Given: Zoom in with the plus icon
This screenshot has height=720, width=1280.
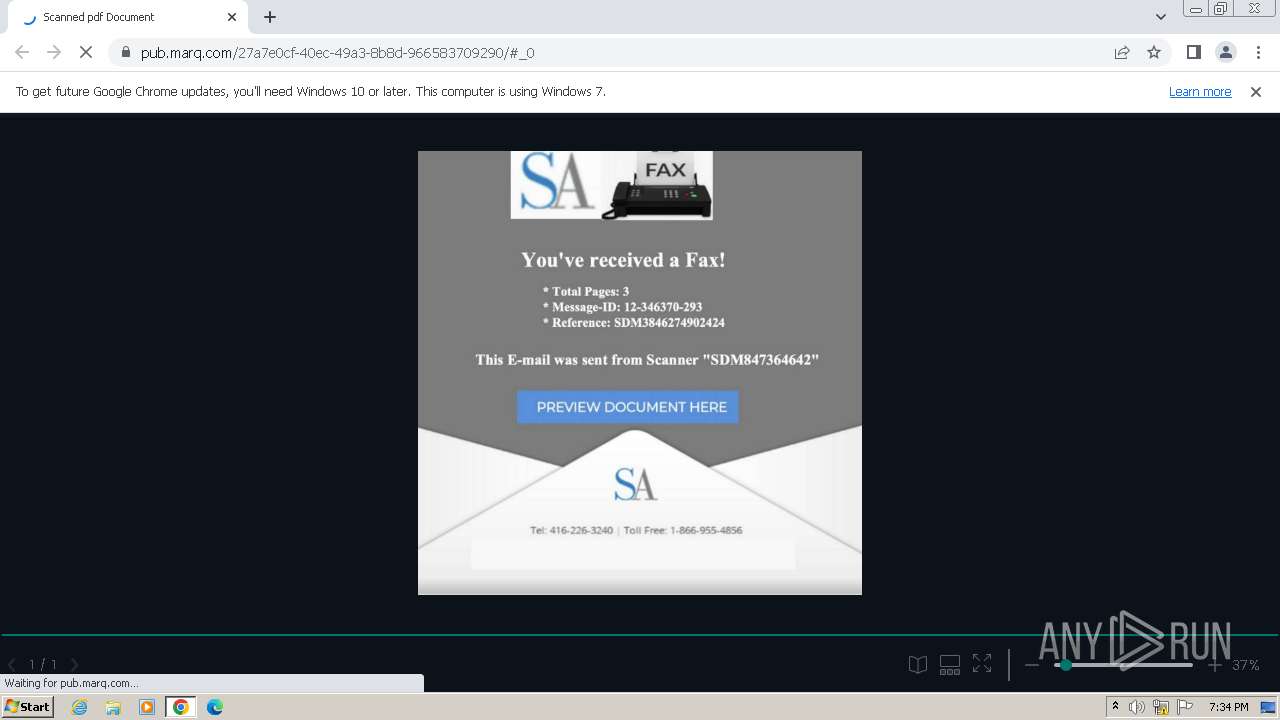Looking at the screenshot, I should point(1214,665).
